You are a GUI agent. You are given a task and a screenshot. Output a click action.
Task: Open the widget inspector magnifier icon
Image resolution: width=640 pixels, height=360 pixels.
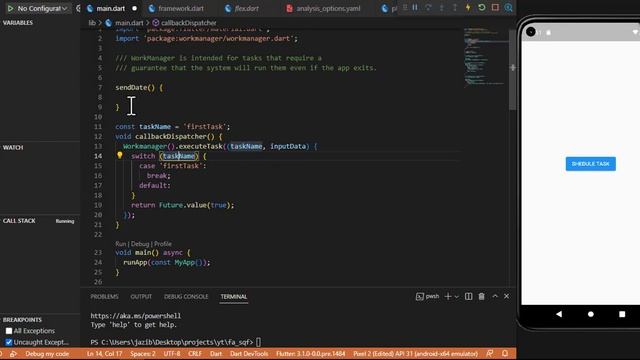tap(508, 7)
